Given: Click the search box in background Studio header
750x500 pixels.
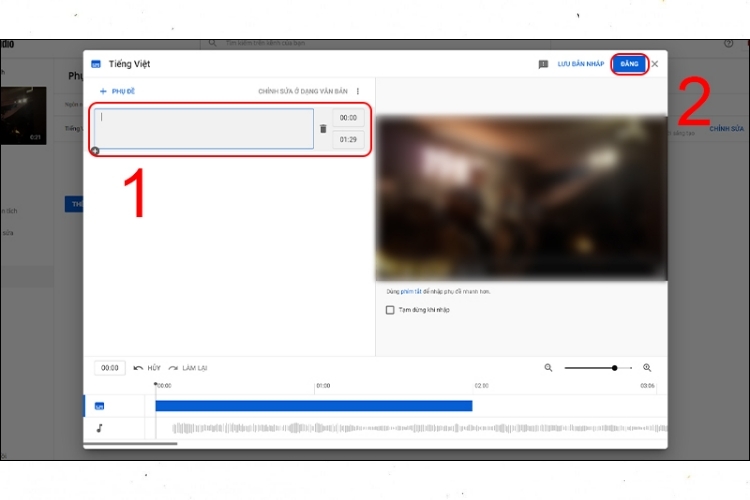Looking at the screenshot, I should coord(375,43).
